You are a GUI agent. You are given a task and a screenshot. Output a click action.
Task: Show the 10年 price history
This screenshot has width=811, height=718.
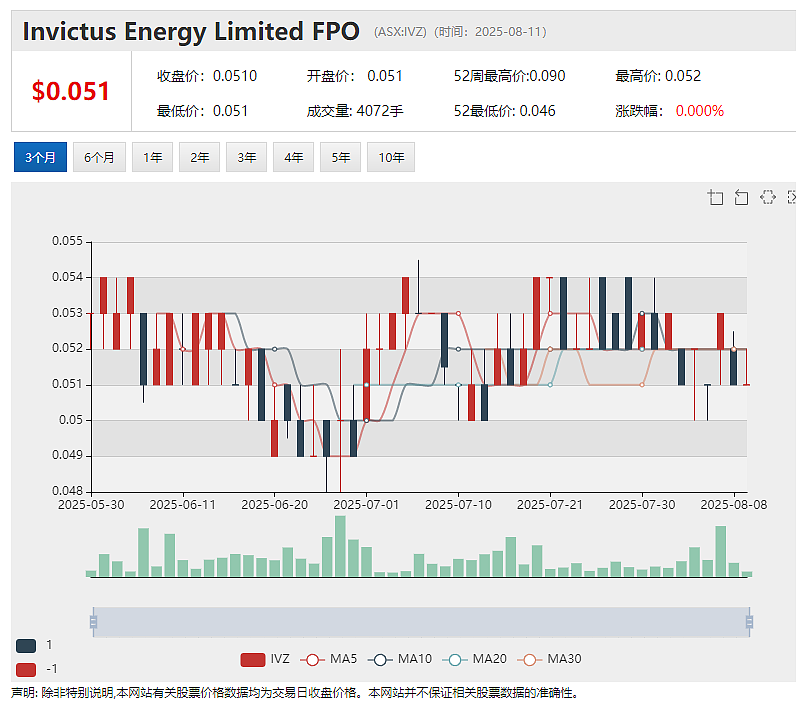point(391,157)
